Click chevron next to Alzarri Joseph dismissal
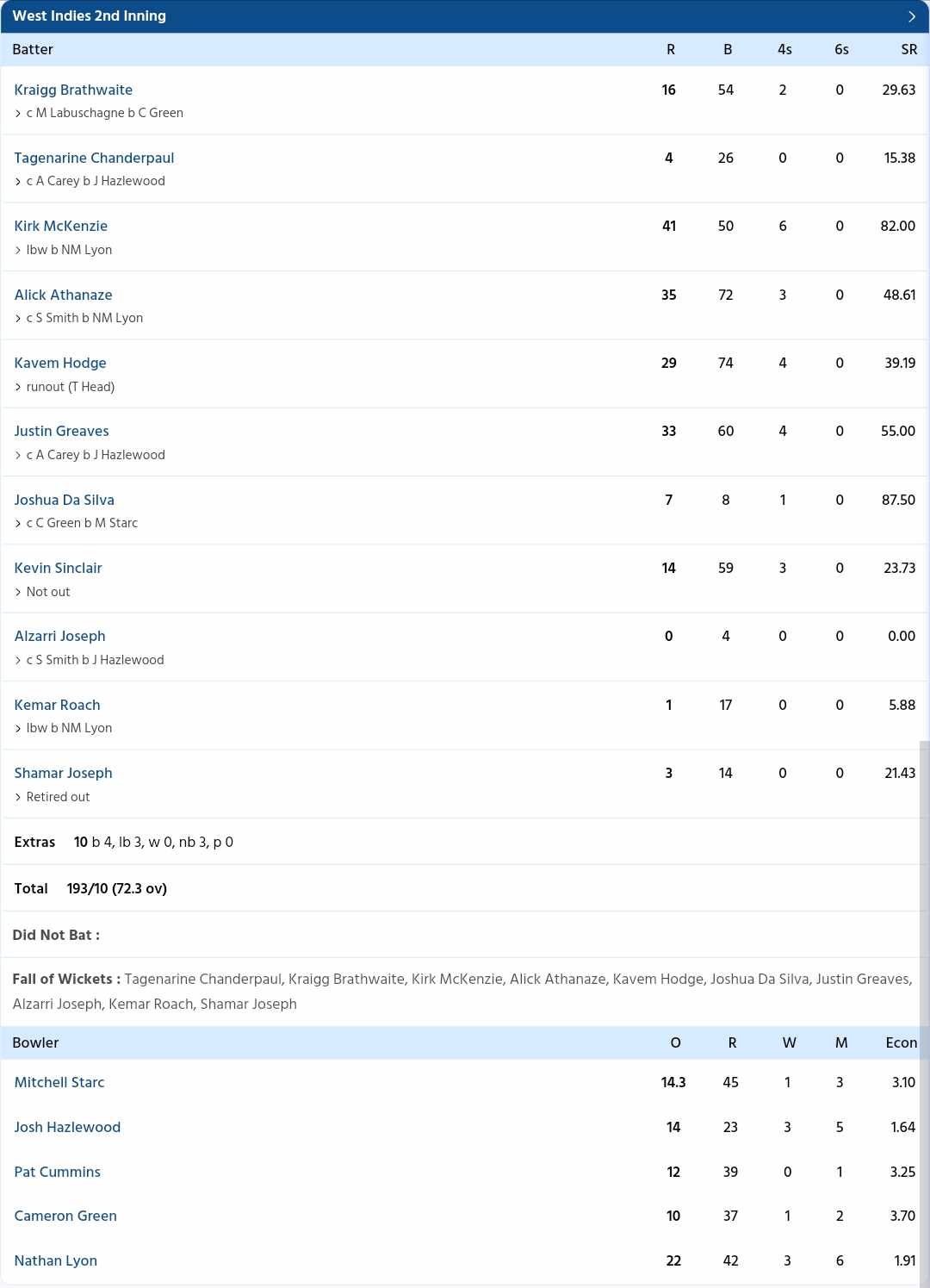930x1288 pixels. pos(18,661)
